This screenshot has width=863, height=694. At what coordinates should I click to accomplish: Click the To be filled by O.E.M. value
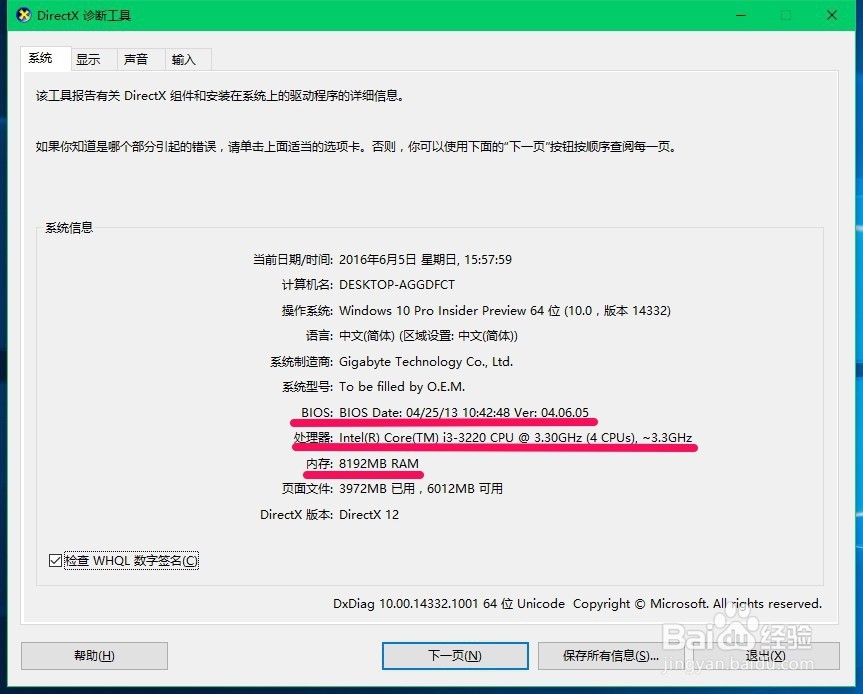click(402, 387)
